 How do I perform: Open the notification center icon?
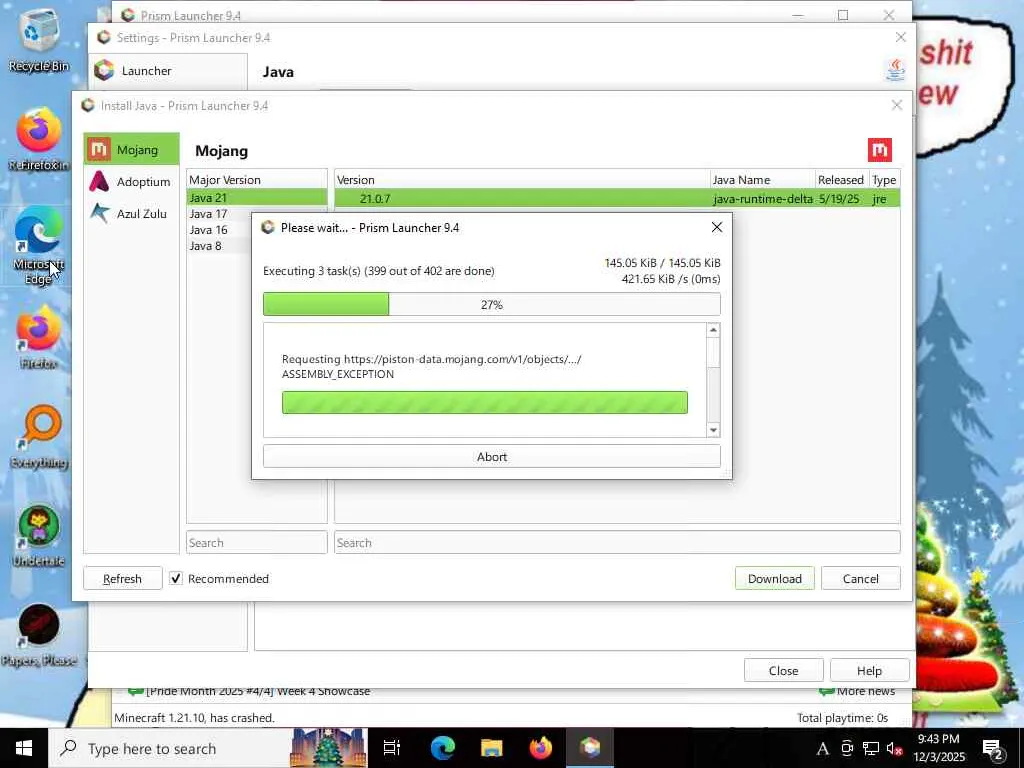pos(993,749)
